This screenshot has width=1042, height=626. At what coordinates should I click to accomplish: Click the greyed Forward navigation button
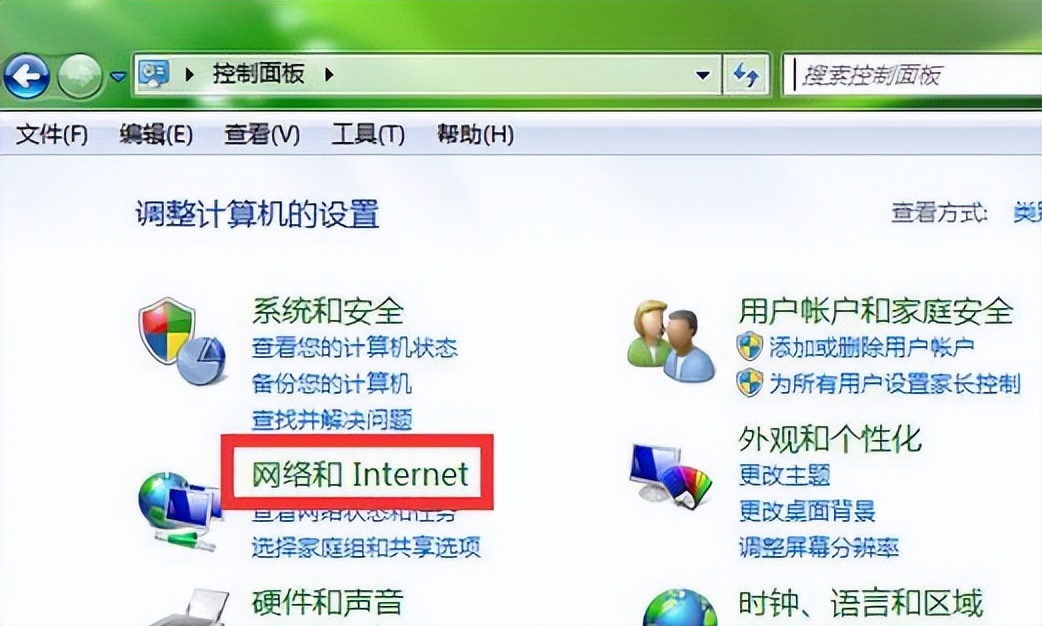pos(80,76)
